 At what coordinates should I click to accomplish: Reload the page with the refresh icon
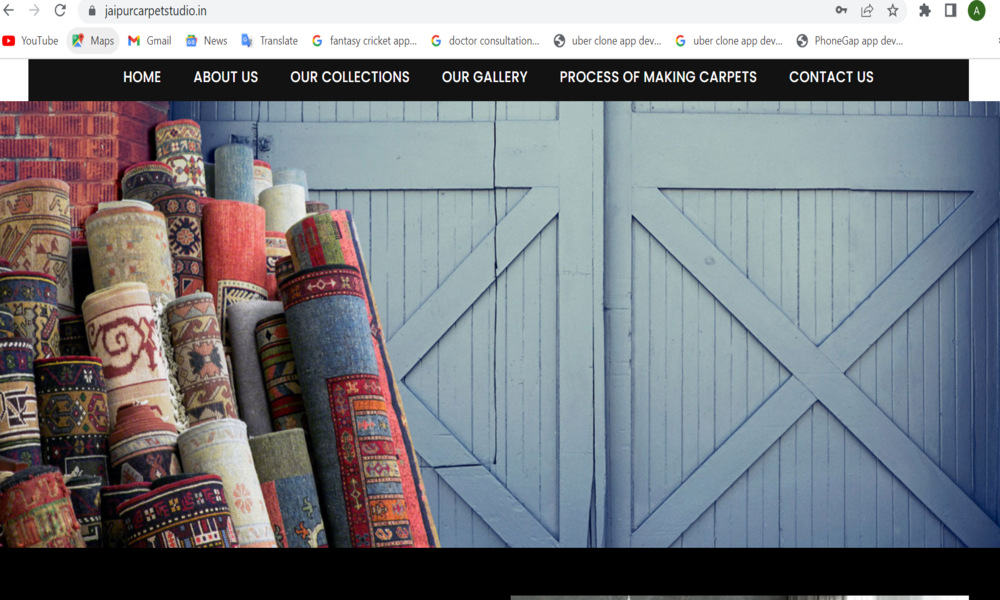60,10
